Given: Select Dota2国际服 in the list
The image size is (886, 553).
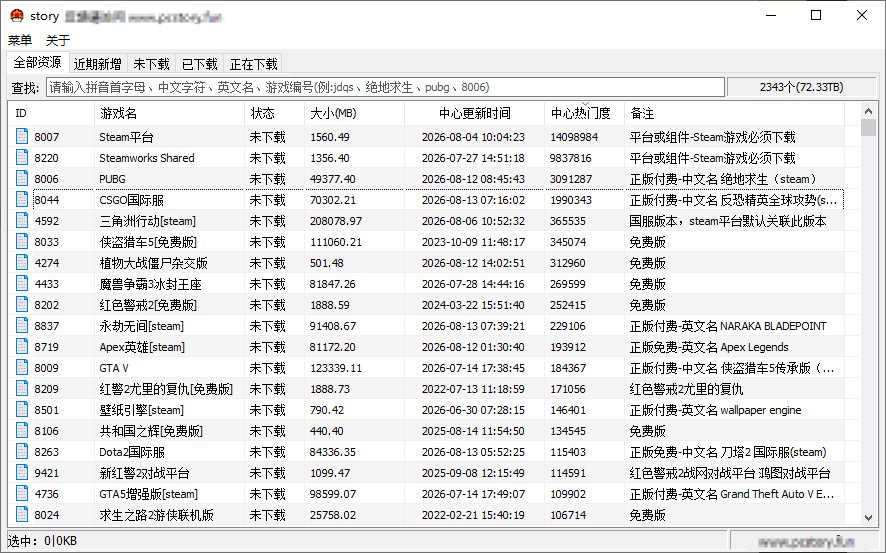Looking at the screenshot, I should pyautogui.click(x=132, y=452).
